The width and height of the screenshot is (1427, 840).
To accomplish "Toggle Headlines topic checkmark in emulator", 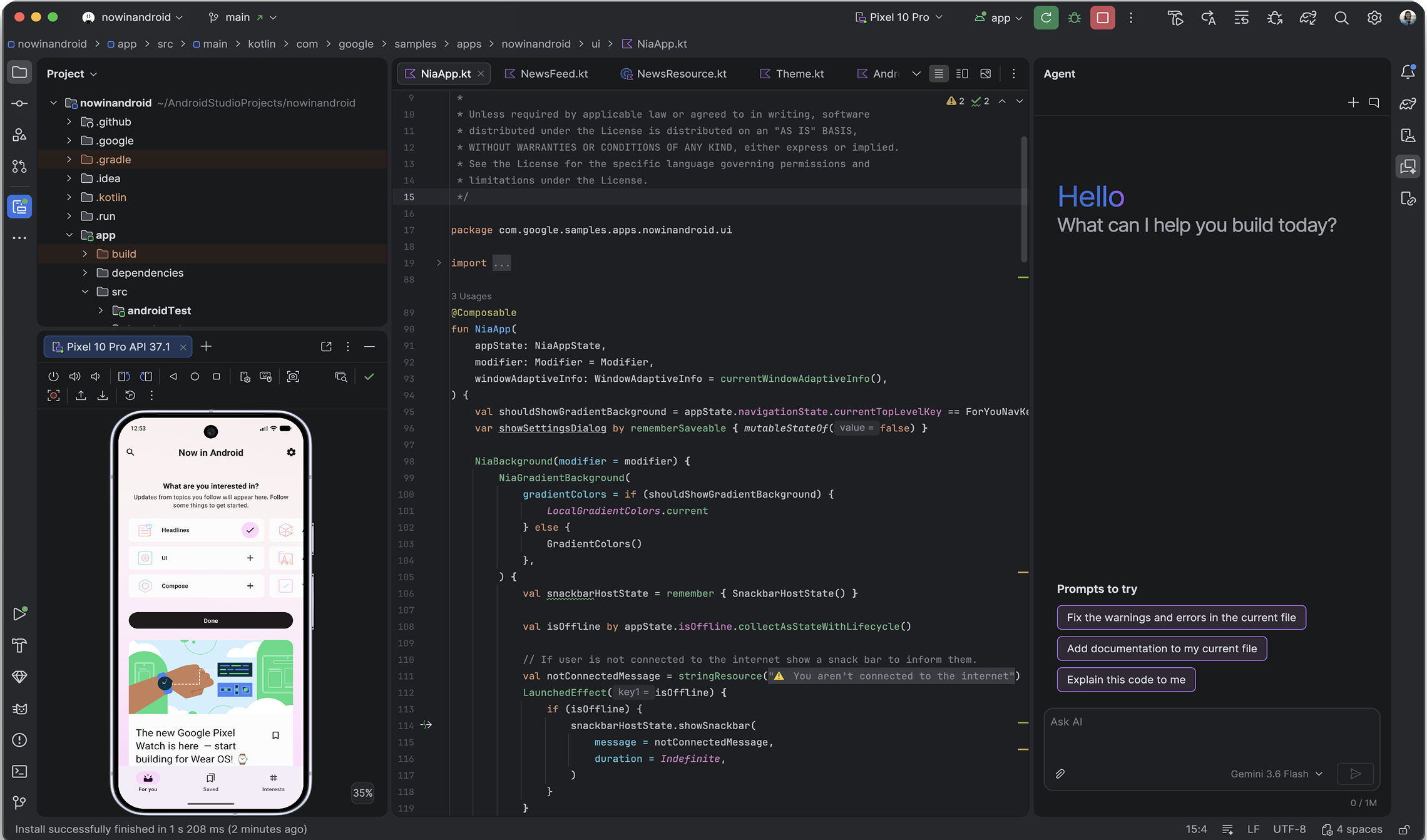I will [x=250, y=530].
